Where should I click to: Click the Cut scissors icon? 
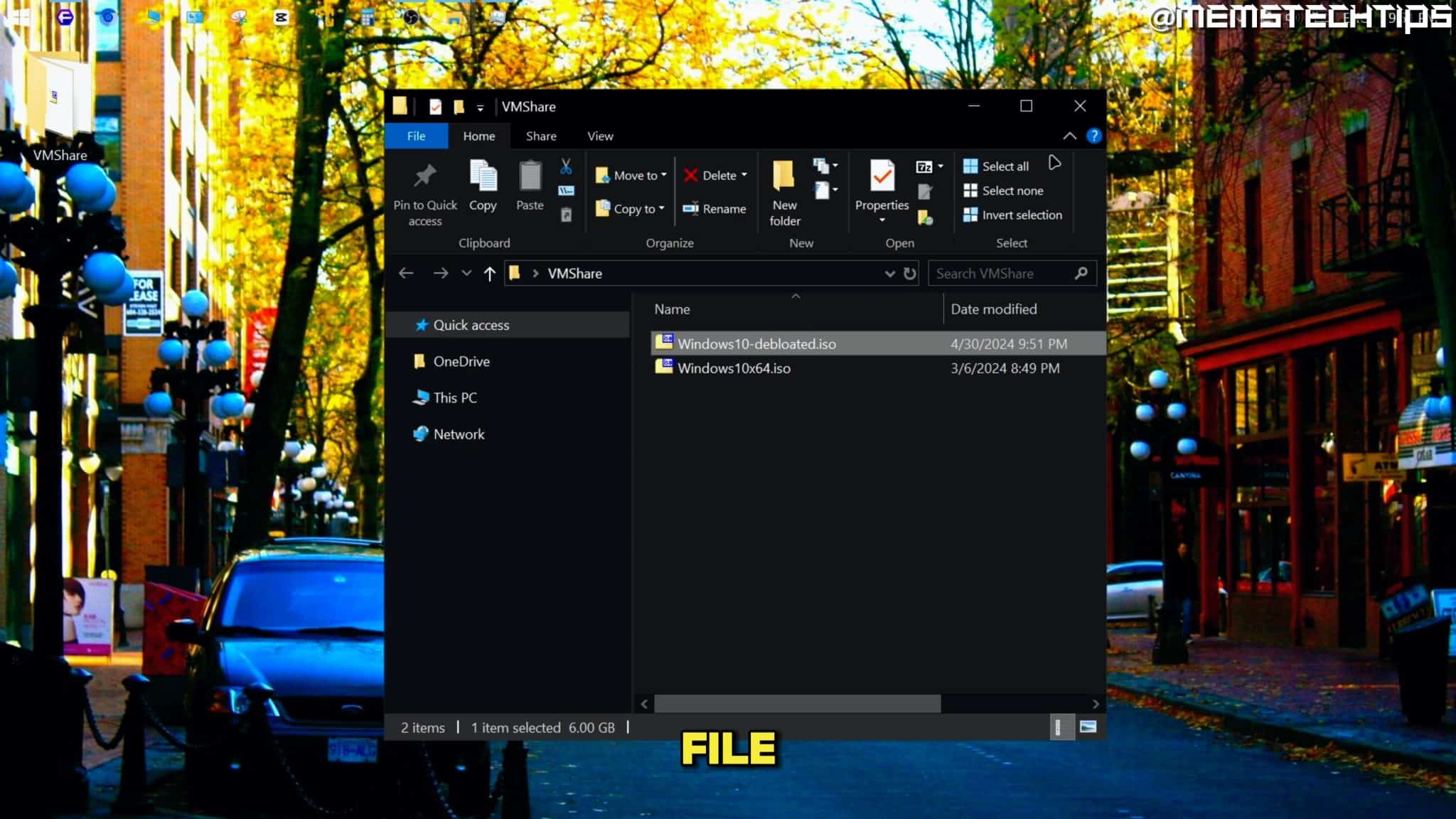566,166
